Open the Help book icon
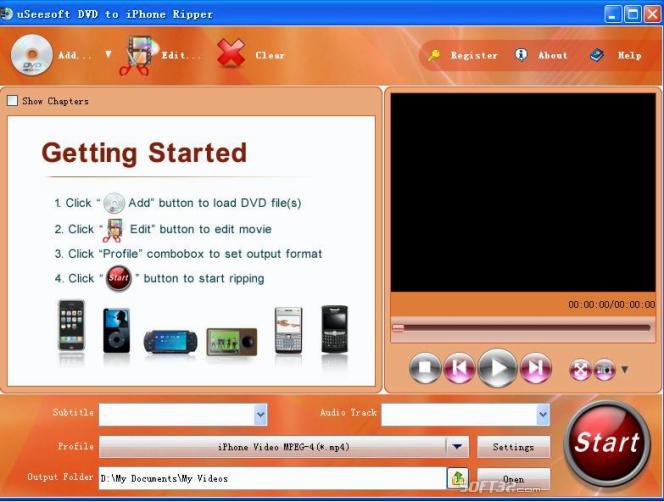Image resolution: width=664 pixels, height=502 pixels. pyautogui.click(x=597, y=55)
